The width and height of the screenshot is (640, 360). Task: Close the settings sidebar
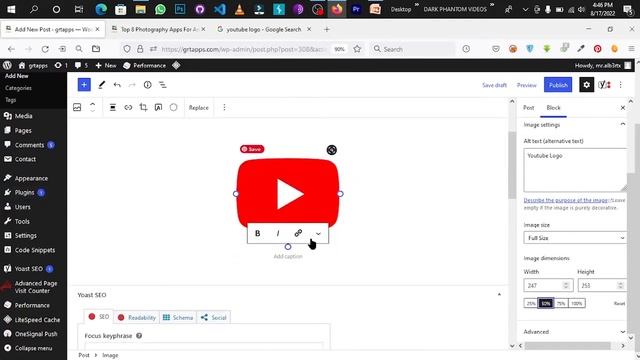pos(623,108)
